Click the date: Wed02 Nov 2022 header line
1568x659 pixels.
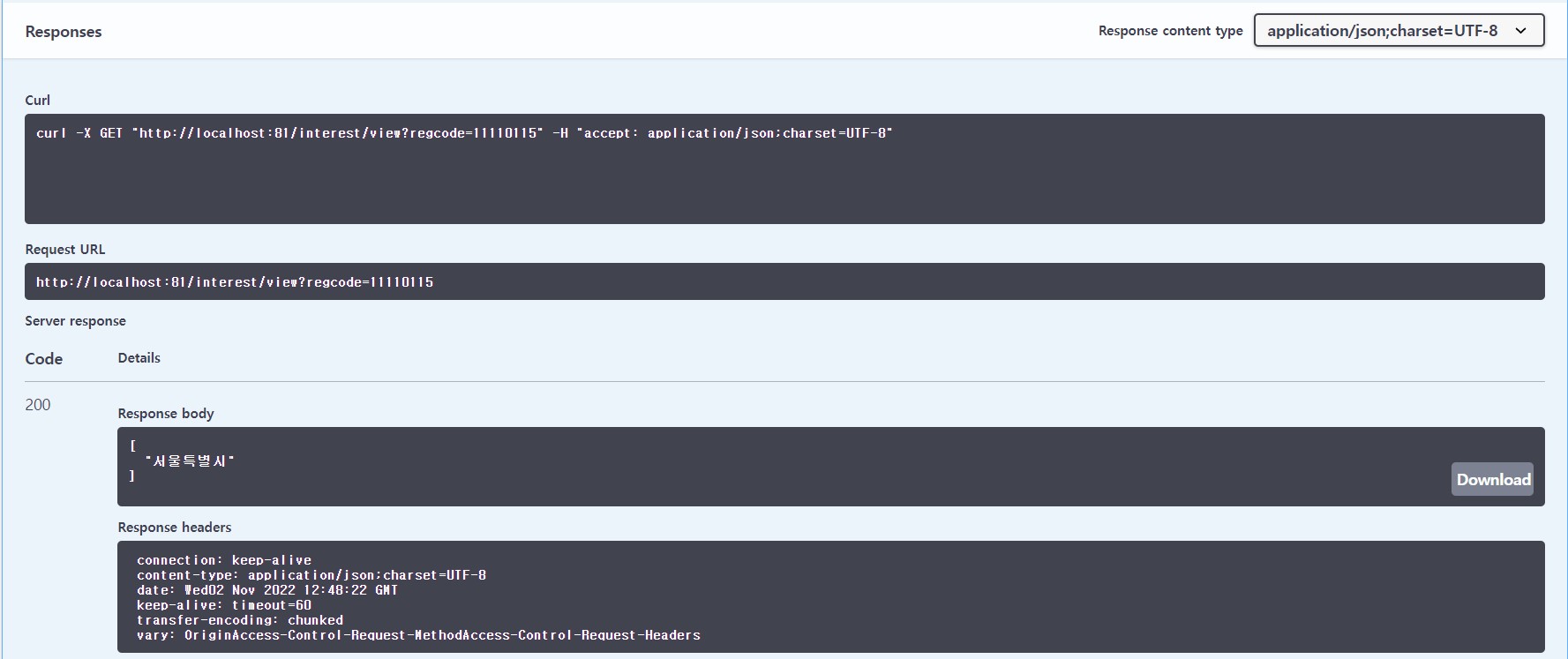pos(267,590)
